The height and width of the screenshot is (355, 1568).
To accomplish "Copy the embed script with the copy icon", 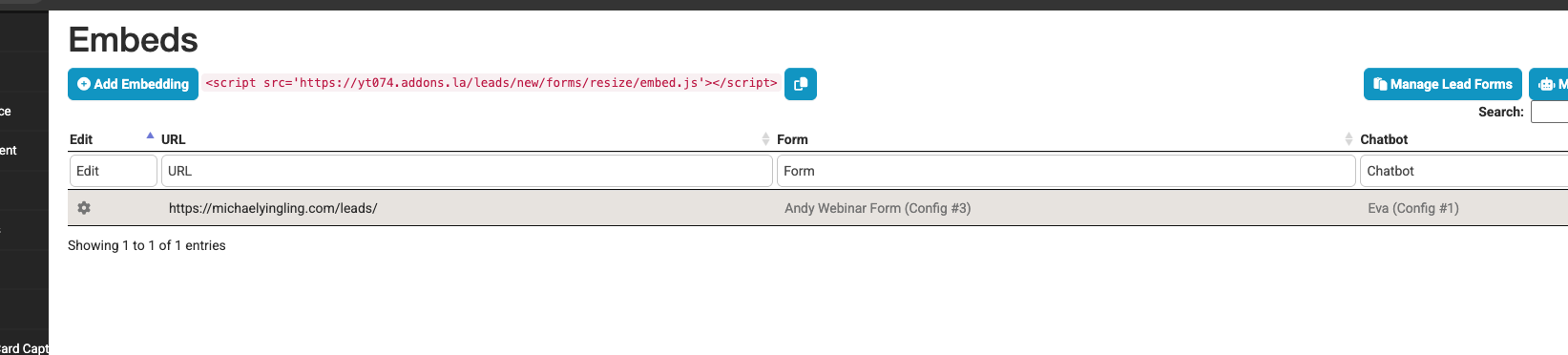I will (801, 84).
